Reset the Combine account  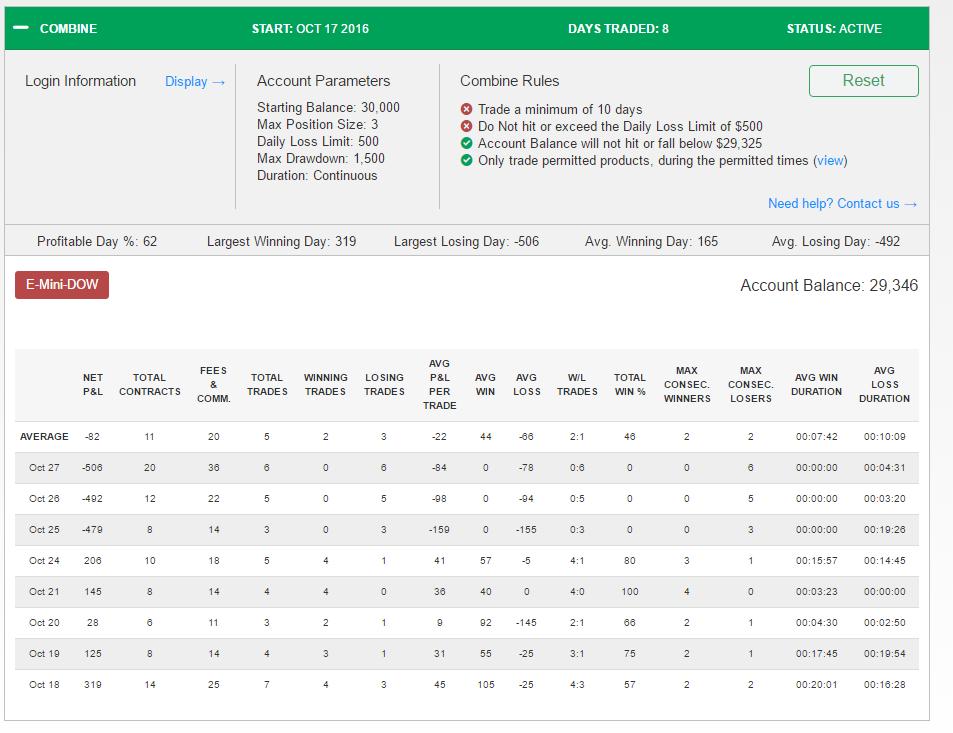[x=863, y=81]
